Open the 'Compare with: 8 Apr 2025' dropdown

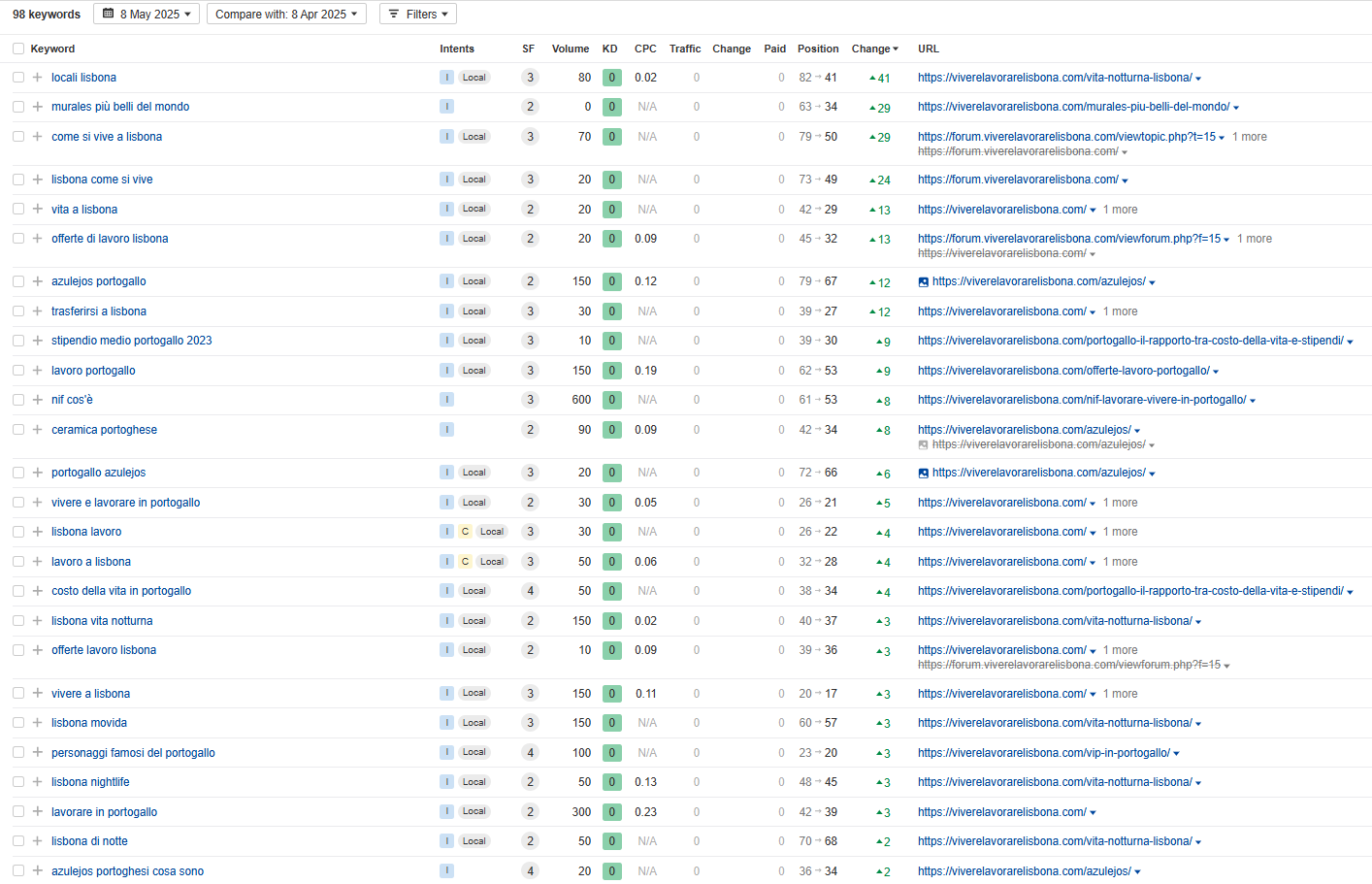[x=286, y=15]
